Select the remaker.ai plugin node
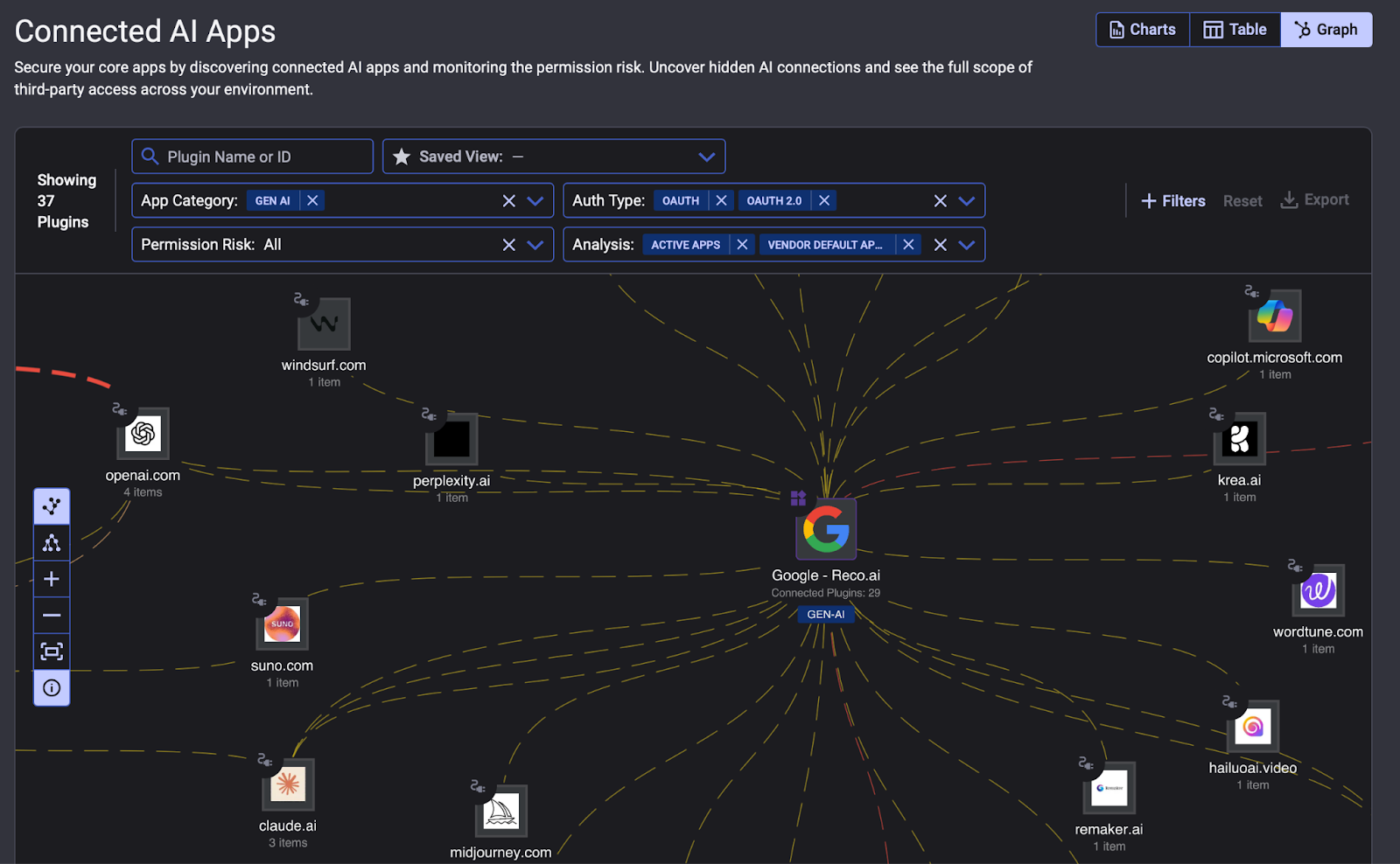Screen dimensions: 1400x864 1109,788
